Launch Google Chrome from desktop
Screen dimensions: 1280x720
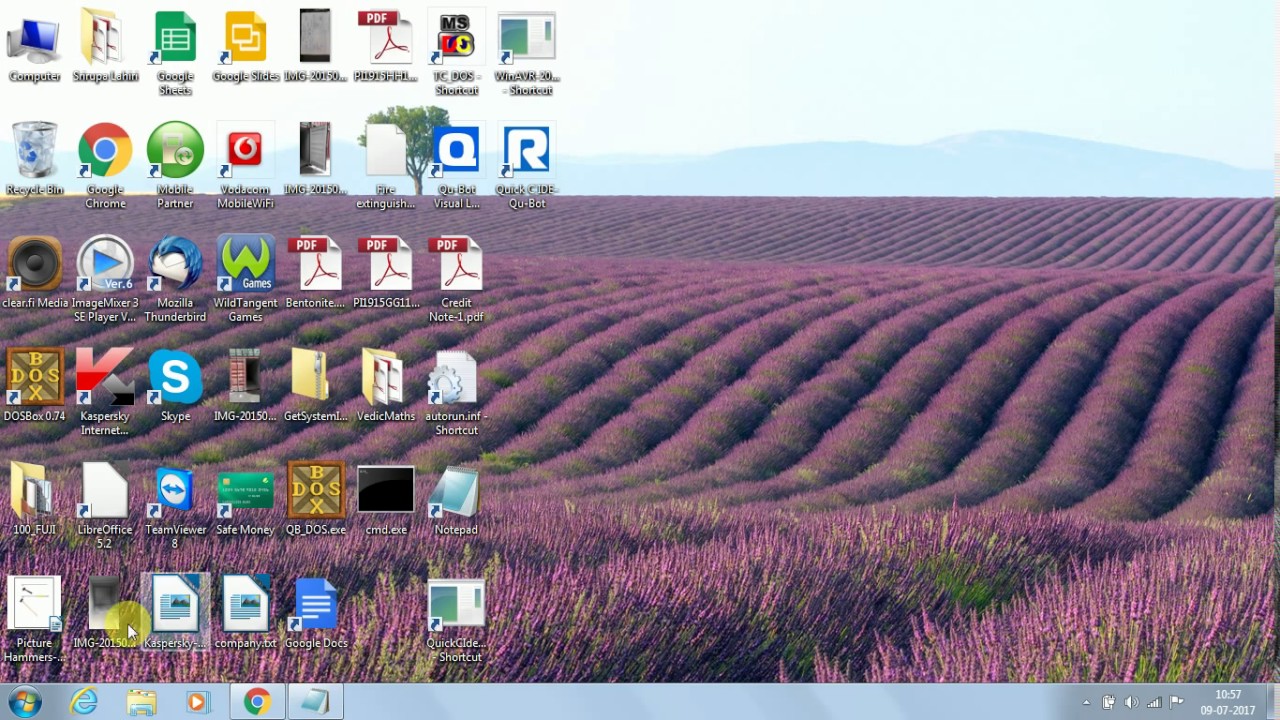(x=105, y=166)
